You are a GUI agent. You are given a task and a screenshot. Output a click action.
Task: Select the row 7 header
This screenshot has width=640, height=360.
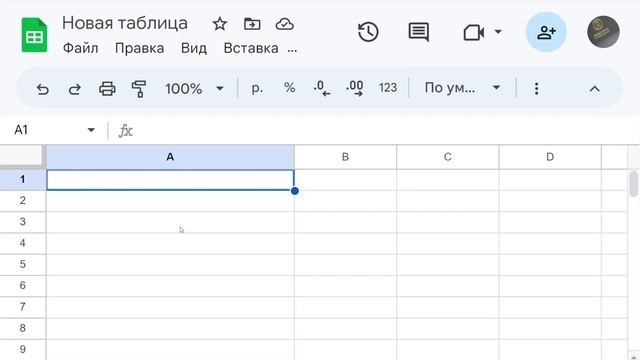click(22, 307)
